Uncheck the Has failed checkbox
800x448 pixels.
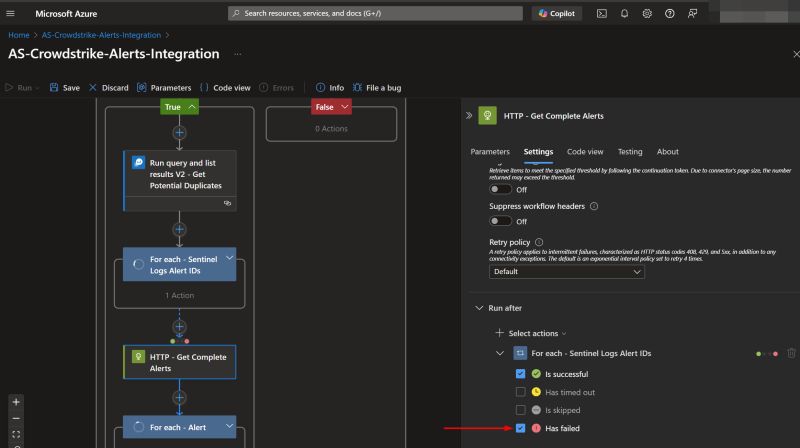(520, 428)
